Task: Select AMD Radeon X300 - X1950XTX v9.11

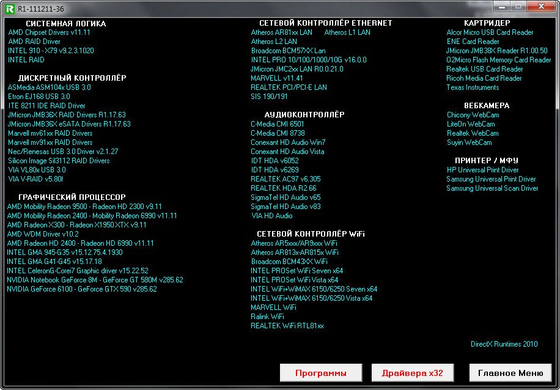Action: coord(77,225)
